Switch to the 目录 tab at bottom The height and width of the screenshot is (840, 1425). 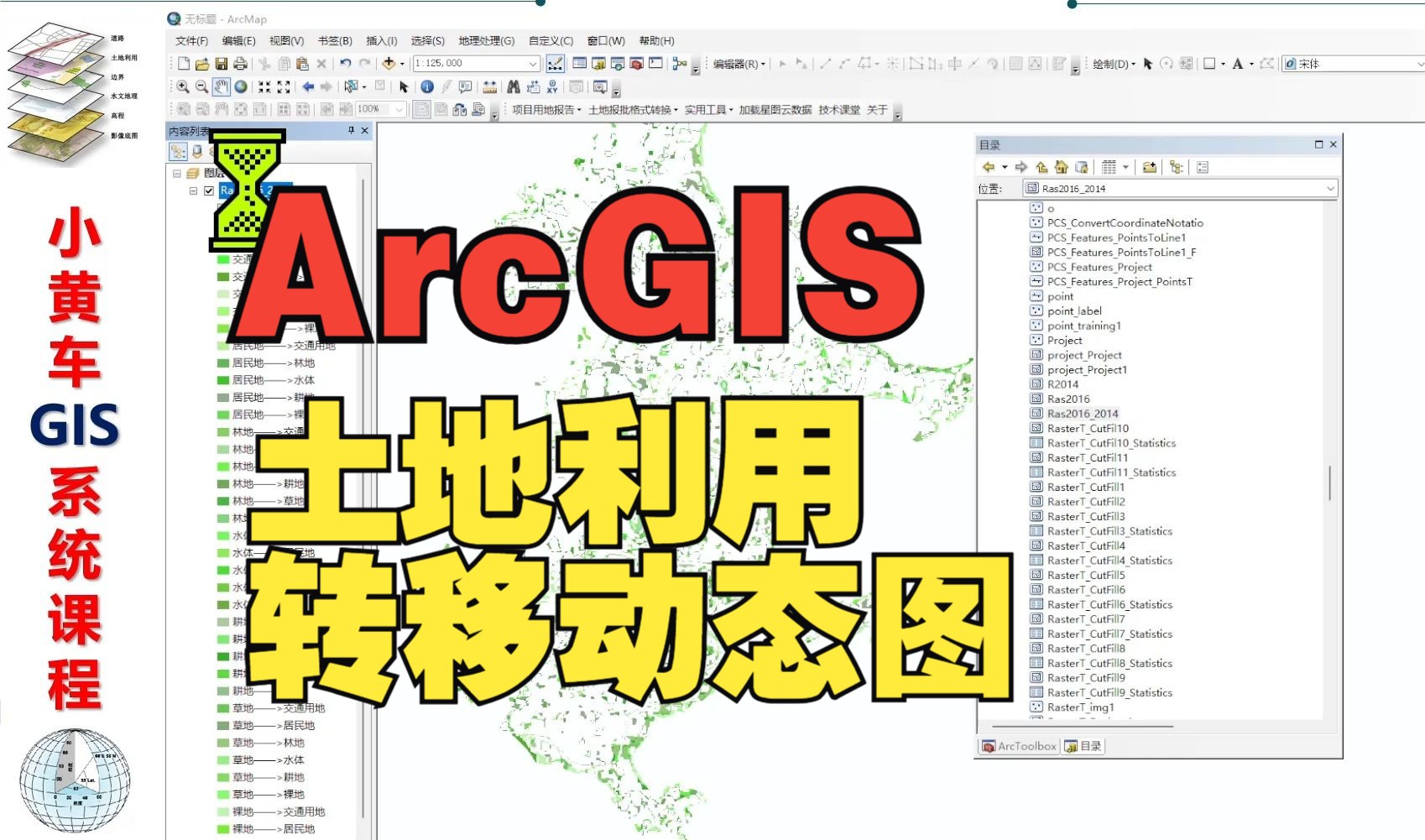pos(1083,746)
